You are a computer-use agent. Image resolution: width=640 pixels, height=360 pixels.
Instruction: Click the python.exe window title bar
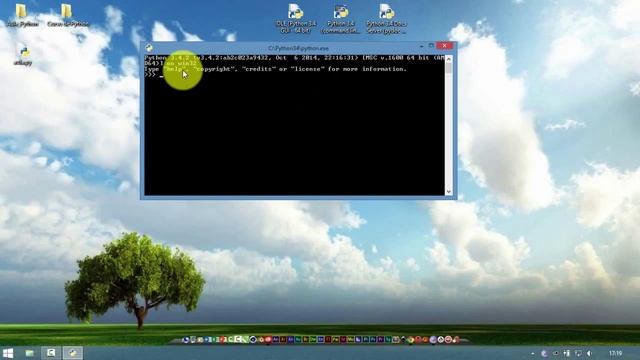298,48
